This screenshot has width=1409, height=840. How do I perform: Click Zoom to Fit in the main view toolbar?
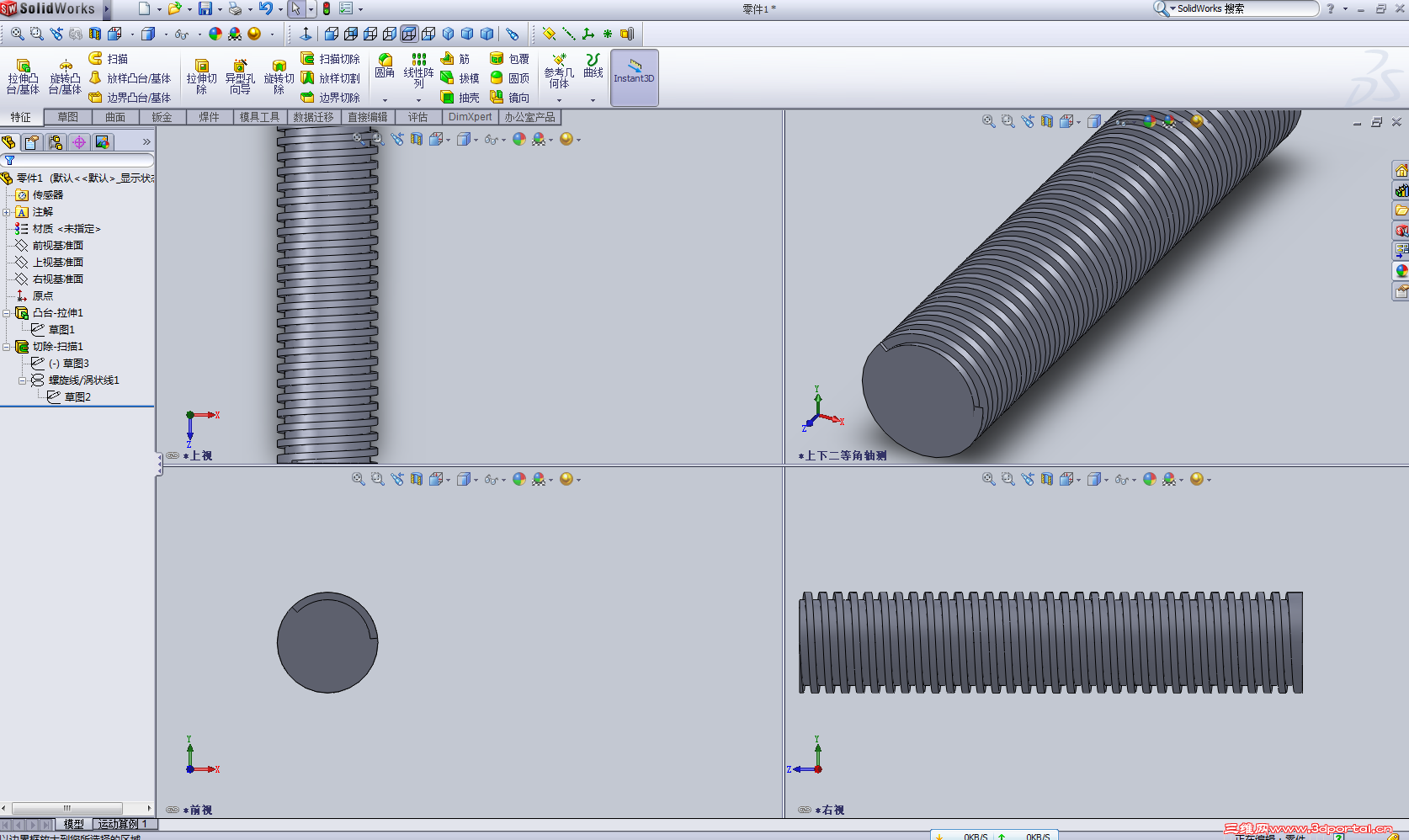click(17, 34)
